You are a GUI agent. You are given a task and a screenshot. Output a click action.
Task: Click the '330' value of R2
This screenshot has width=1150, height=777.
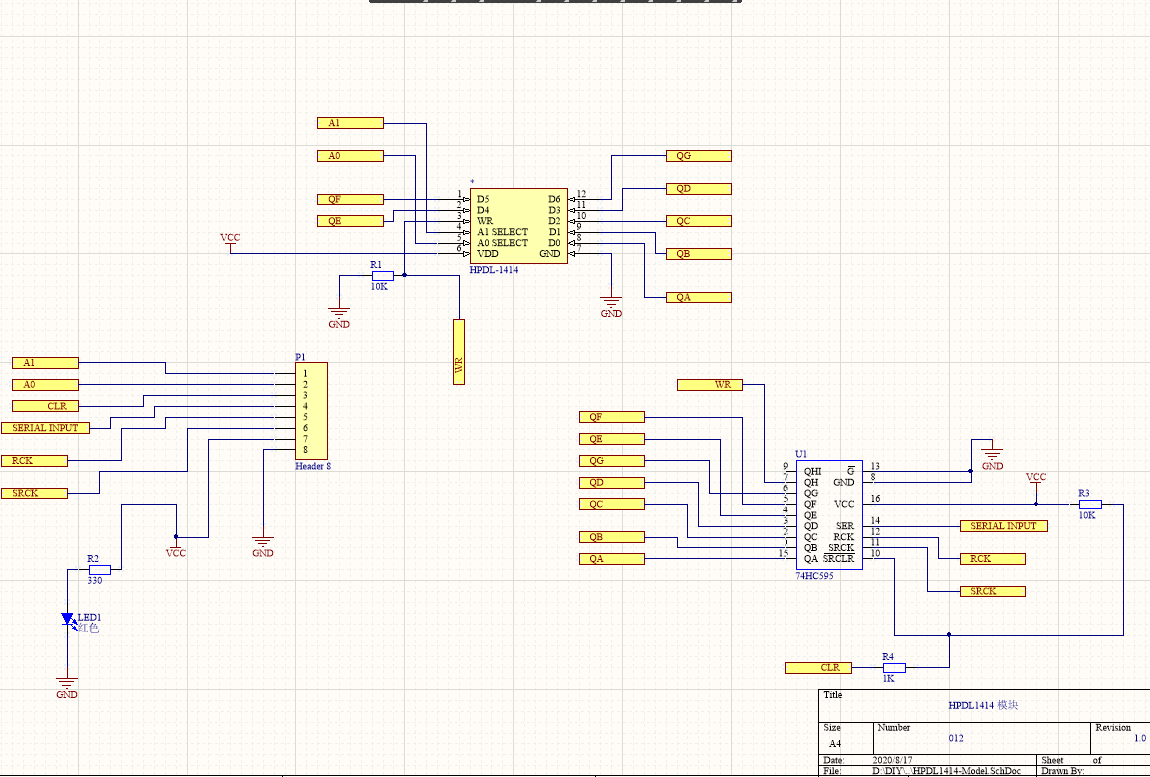[95, 580]
